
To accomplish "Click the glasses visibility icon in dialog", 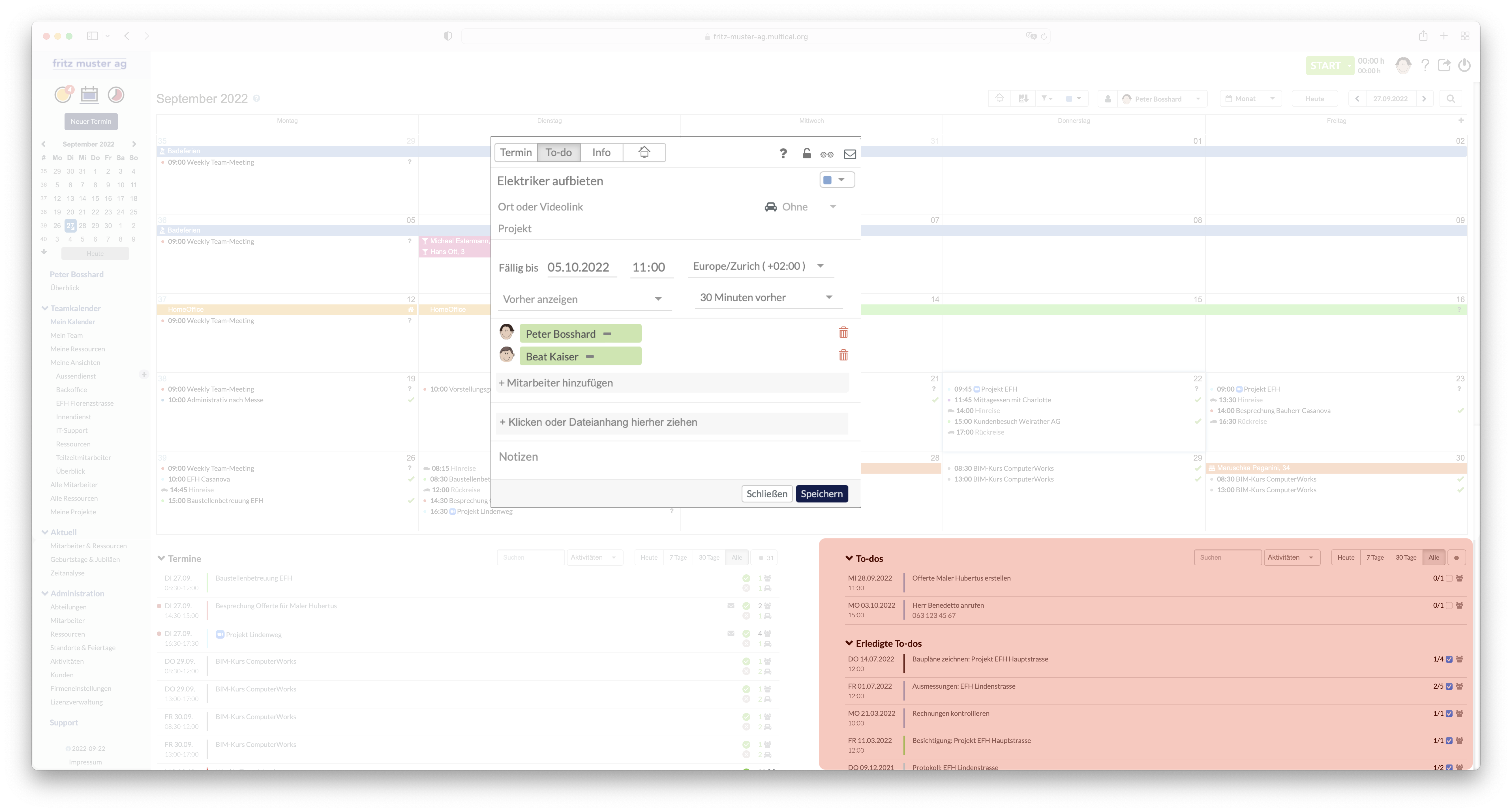I will pyautogui.click(x=826, y=154).
